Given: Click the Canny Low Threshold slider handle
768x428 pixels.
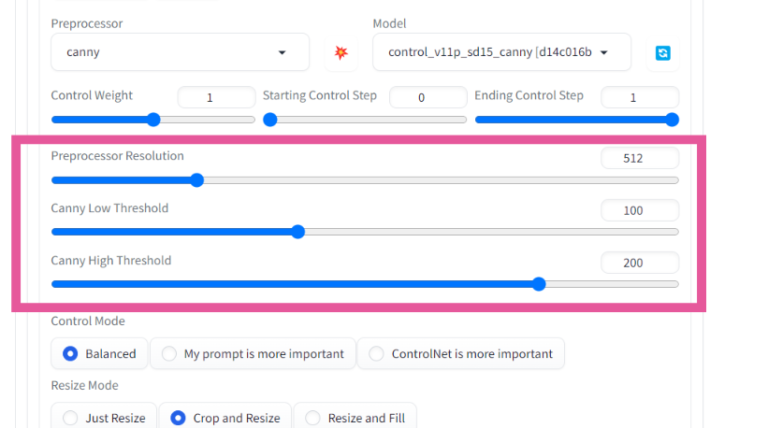Looking at the screenshot, I should 298,232.
